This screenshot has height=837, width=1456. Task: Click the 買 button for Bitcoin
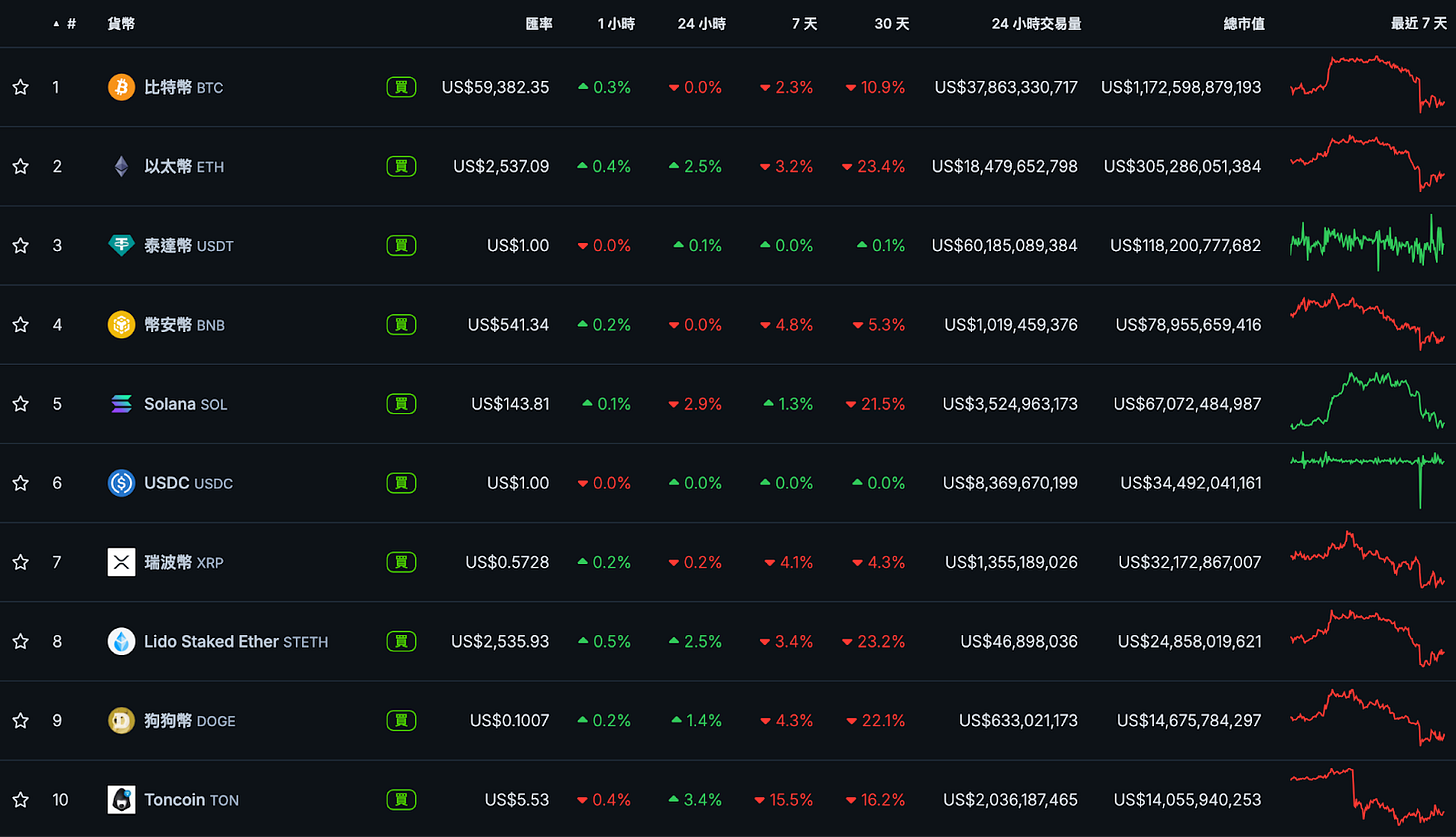coord(401,87)
